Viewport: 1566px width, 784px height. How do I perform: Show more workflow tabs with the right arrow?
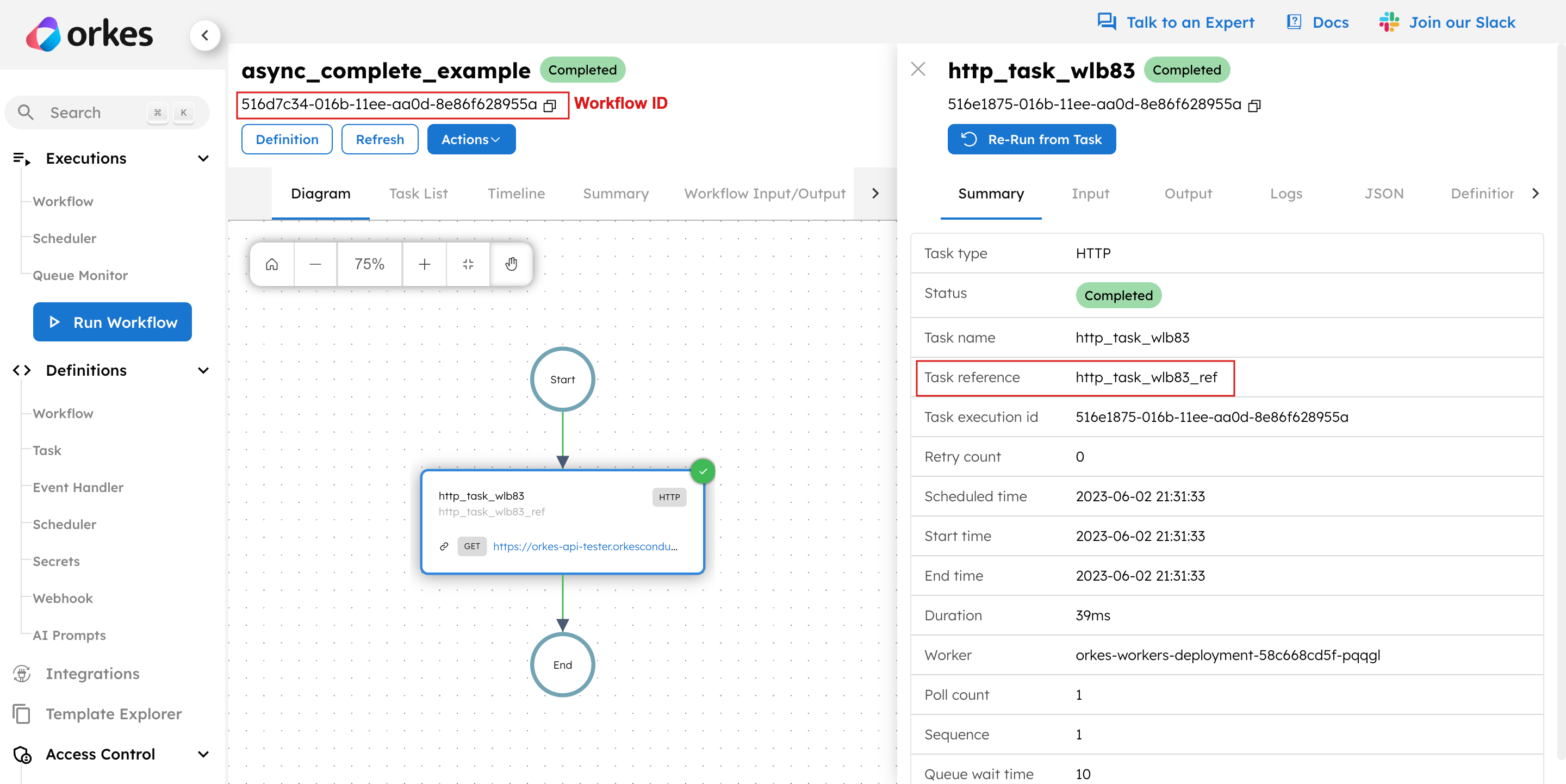(875, 193)
